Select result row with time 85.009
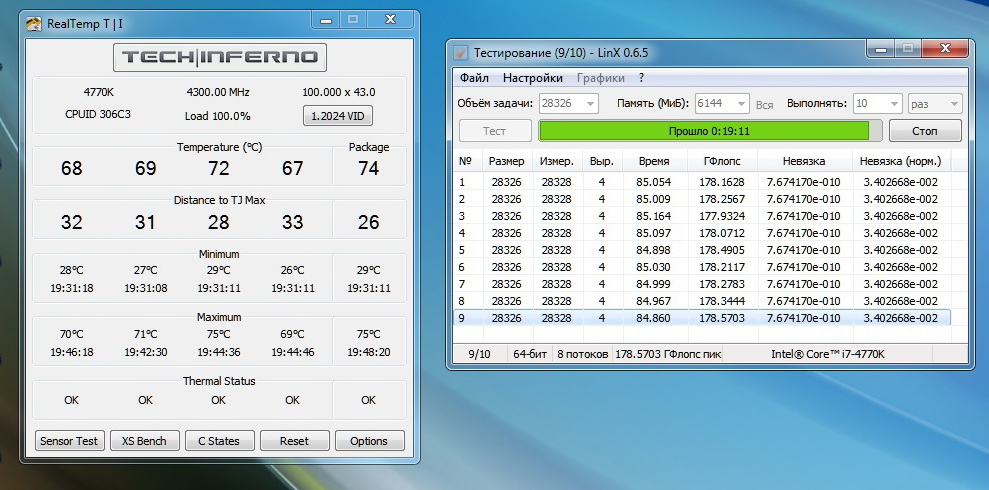 [x=701, y=199]
